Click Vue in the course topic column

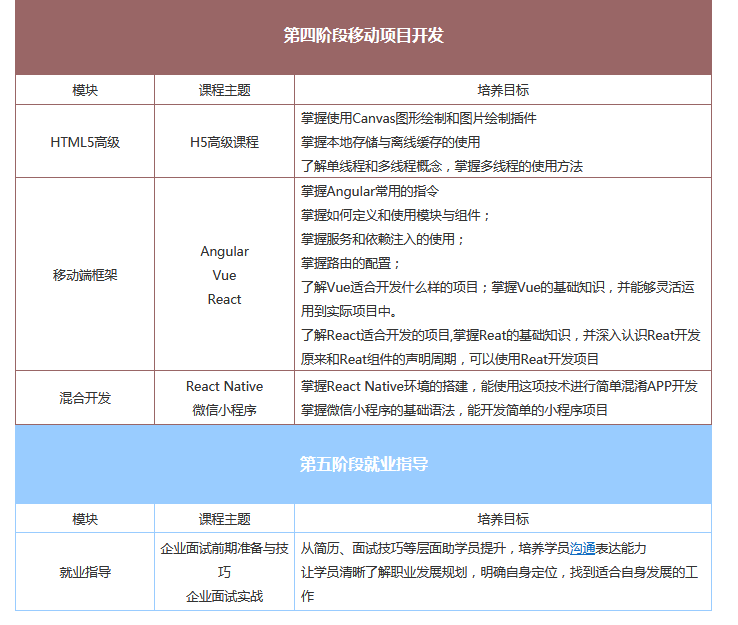224,275
